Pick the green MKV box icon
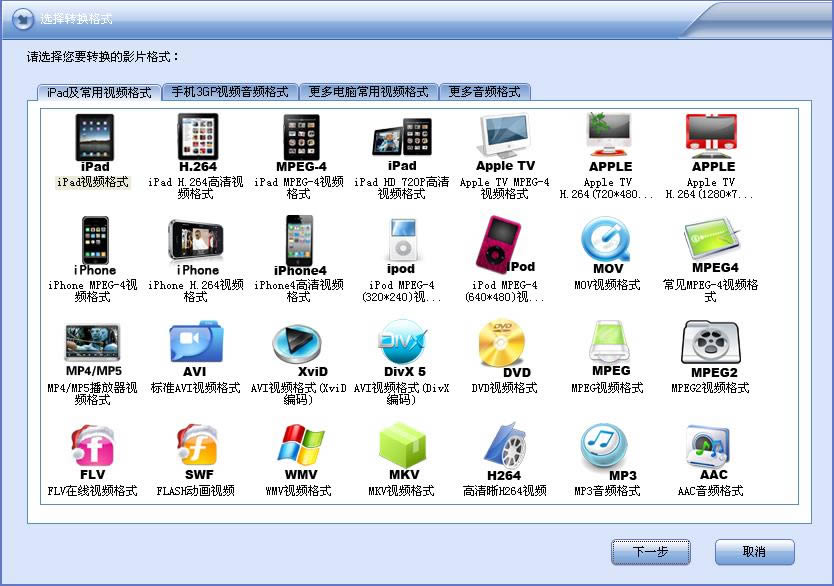 pos(403,452)
